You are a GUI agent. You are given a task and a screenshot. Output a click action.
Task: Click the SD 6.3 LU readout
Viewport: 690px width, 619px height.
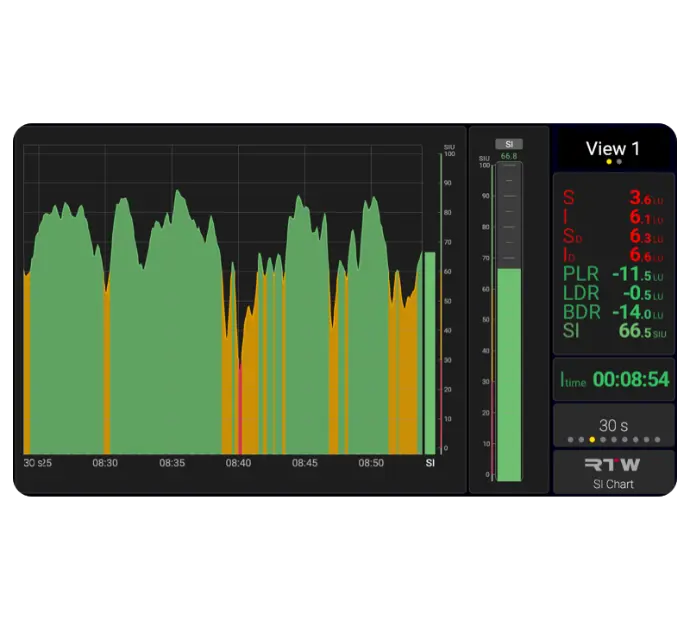click(613, 236)
